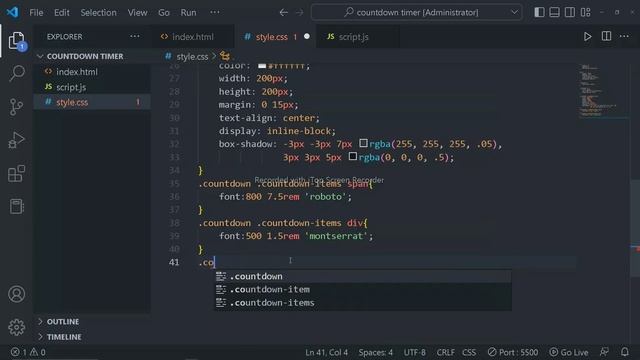Open the command center search dropdown arrow

click(515, 12)
